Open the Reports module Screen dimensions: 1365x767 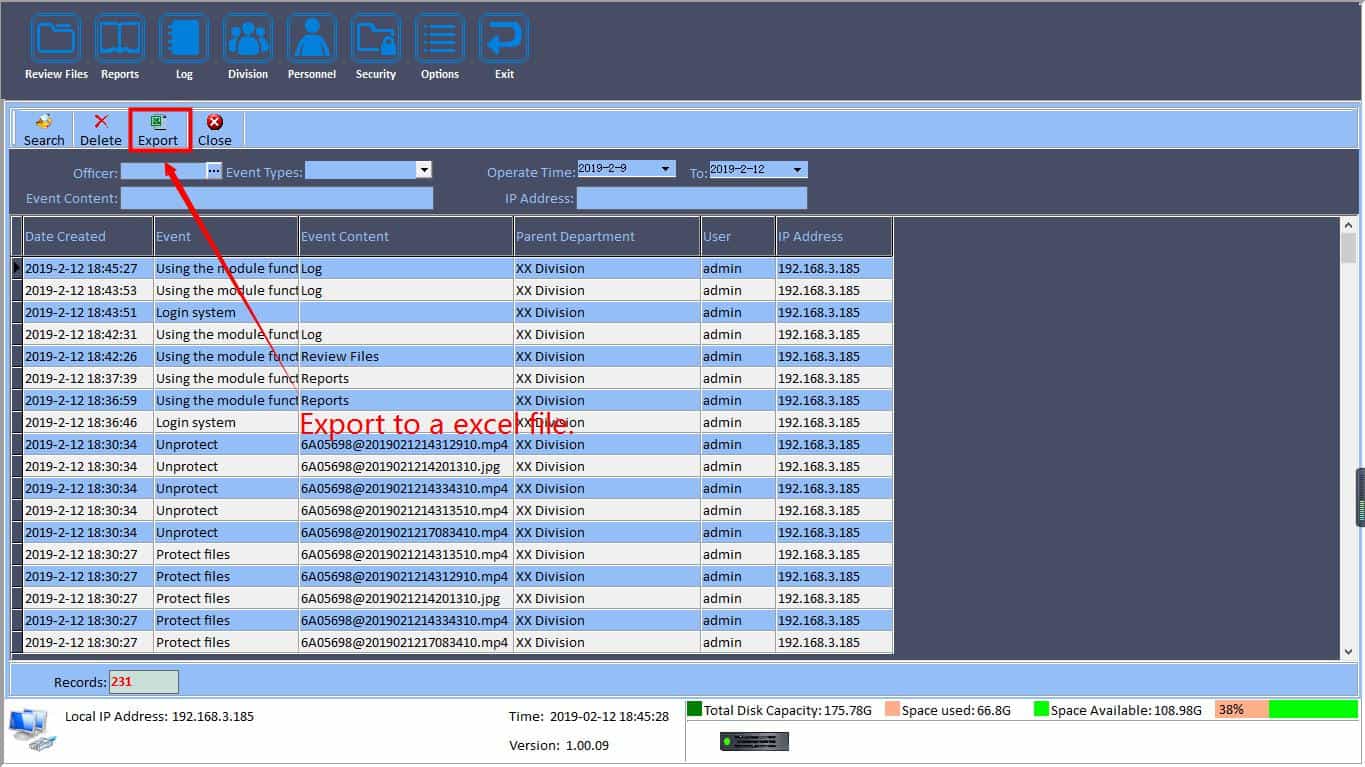[x=120, y=47]
